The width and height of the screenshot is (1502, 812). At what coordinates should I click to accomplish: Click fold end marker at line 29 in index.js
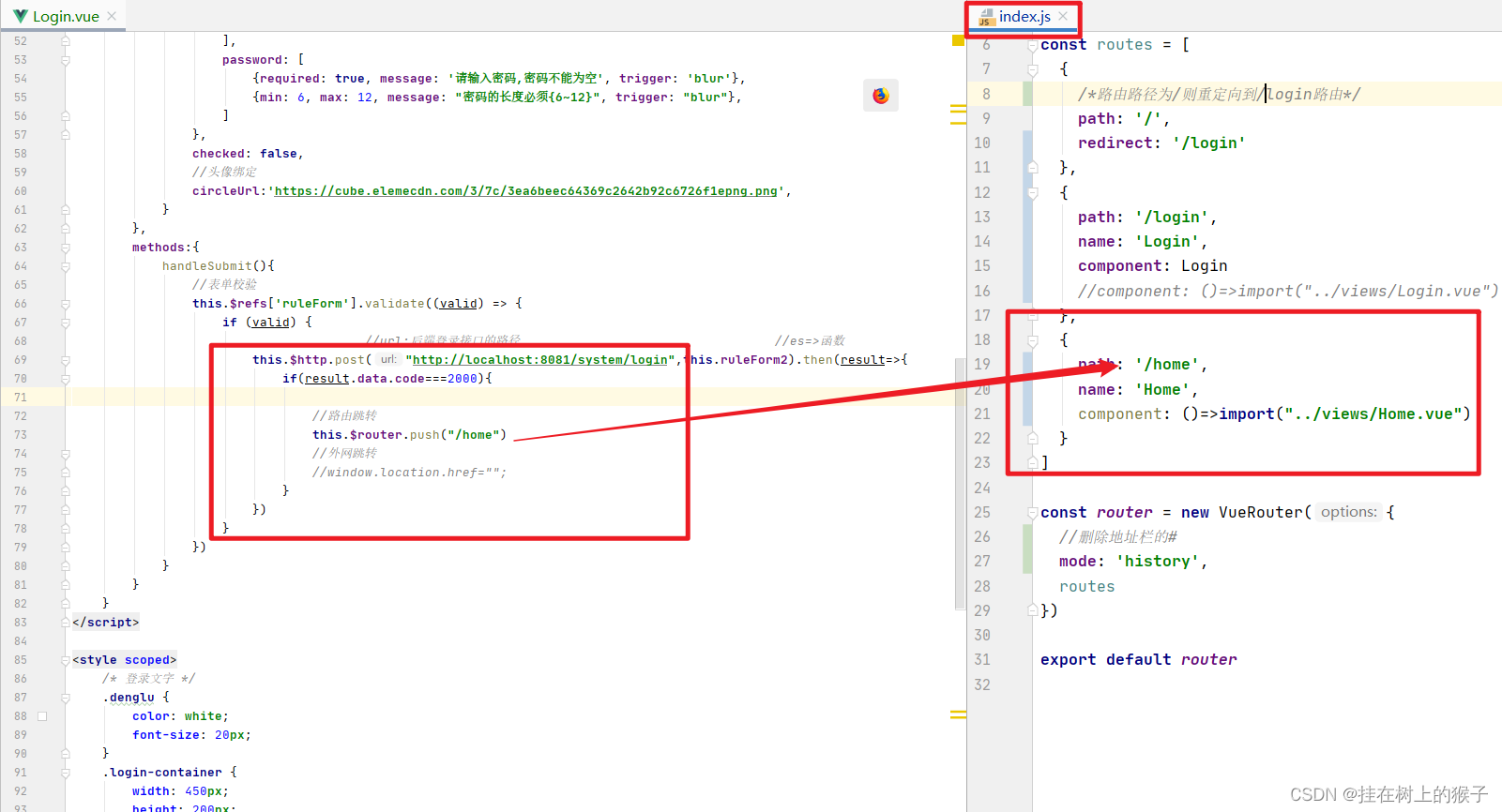pyautogui.click(x=1032, y=610)
